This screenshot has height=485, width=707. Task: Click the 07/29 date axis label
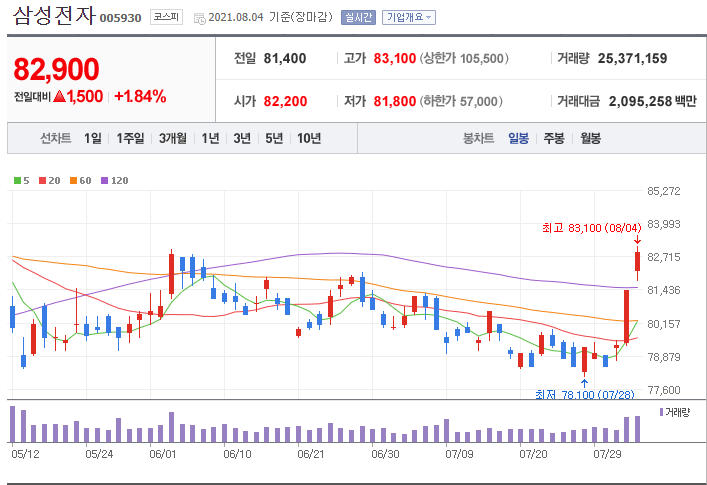607,454
